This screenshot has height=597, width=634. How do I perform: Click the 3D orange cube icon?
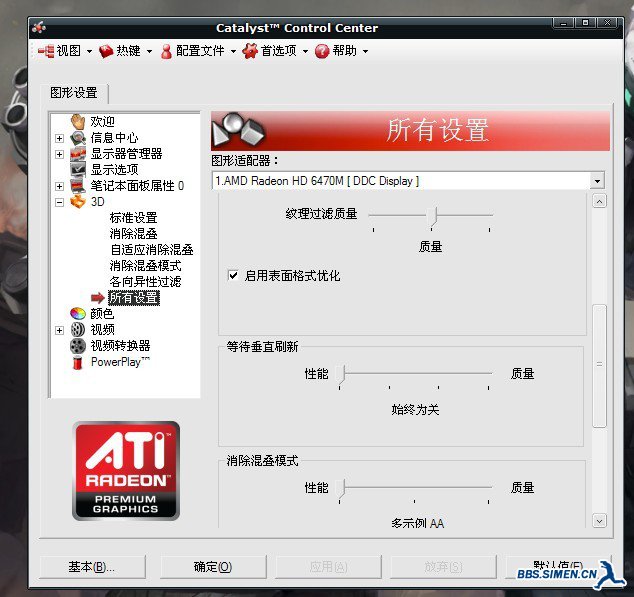[x=78, y=201]
